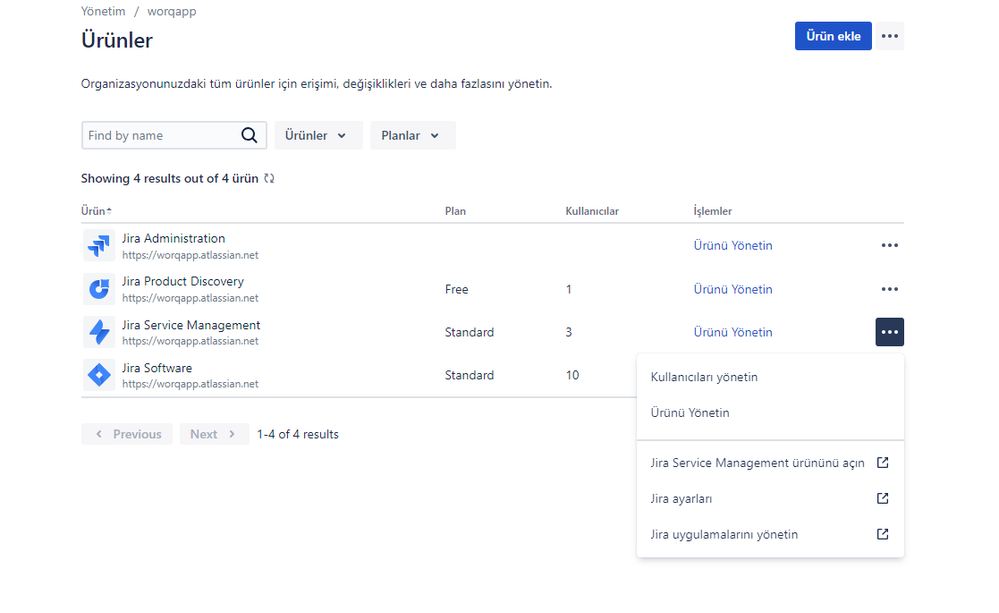Click the Jira Service Management lightning icon
999x613 pixels.
[x=99, y=332]
